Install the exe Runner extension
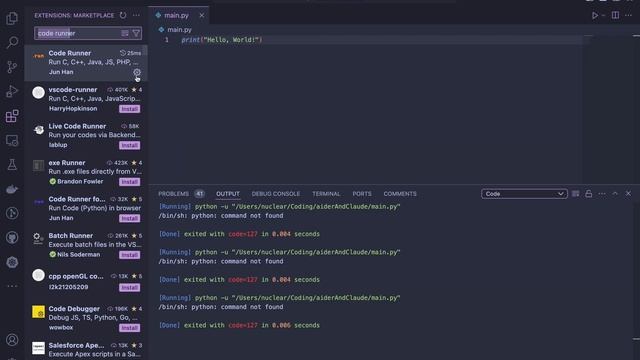This screenshot has width=640, height=360. (x=130, y=182)
